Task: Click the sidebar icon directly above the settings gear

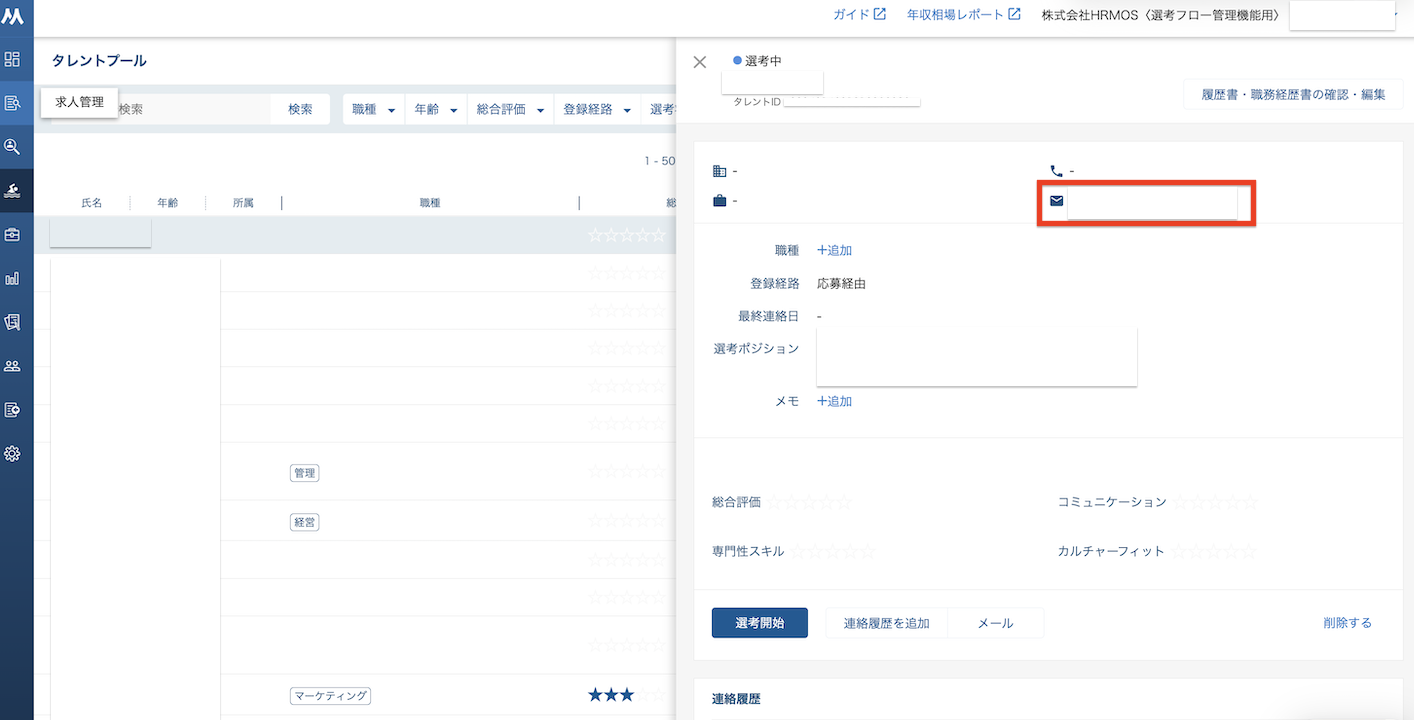Action: point(12,409)
